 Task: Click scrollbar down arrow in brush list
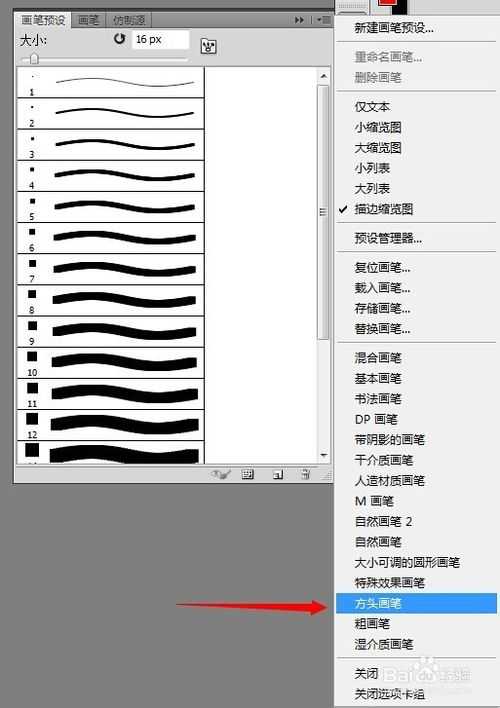323,455
